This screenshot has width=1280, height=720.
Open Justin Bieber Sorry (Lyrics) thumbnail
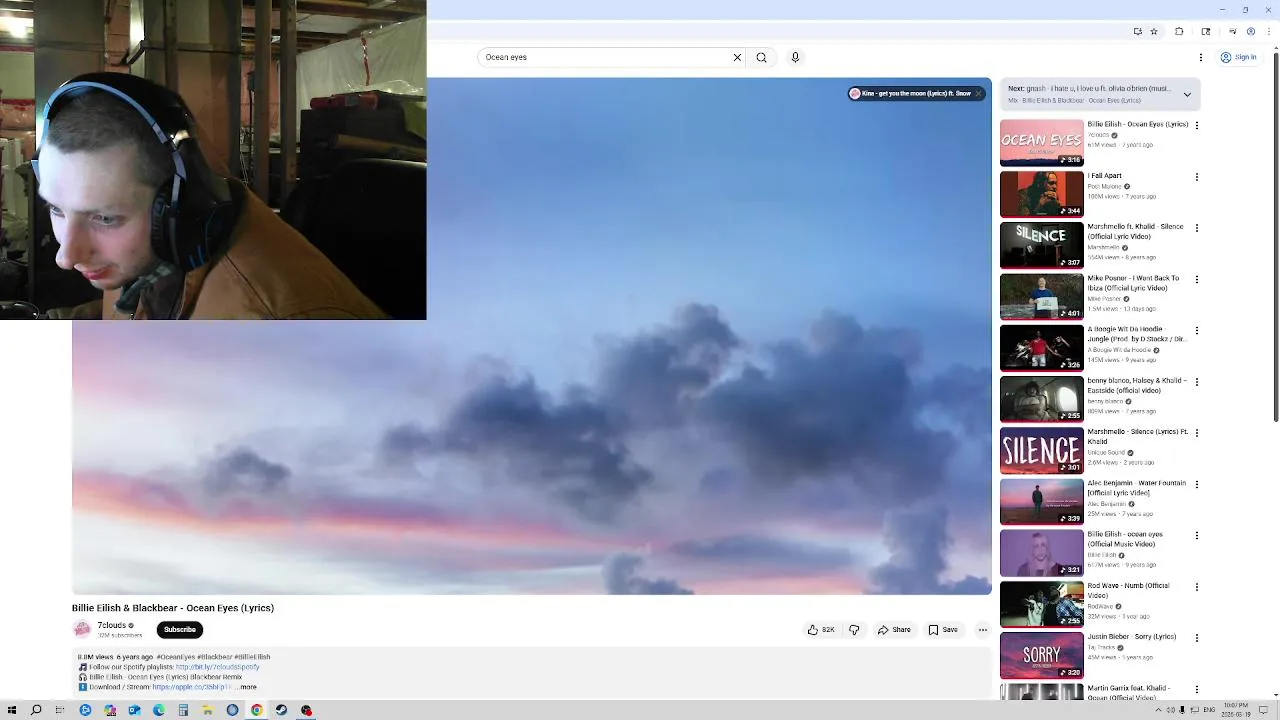click(1042, 655)
